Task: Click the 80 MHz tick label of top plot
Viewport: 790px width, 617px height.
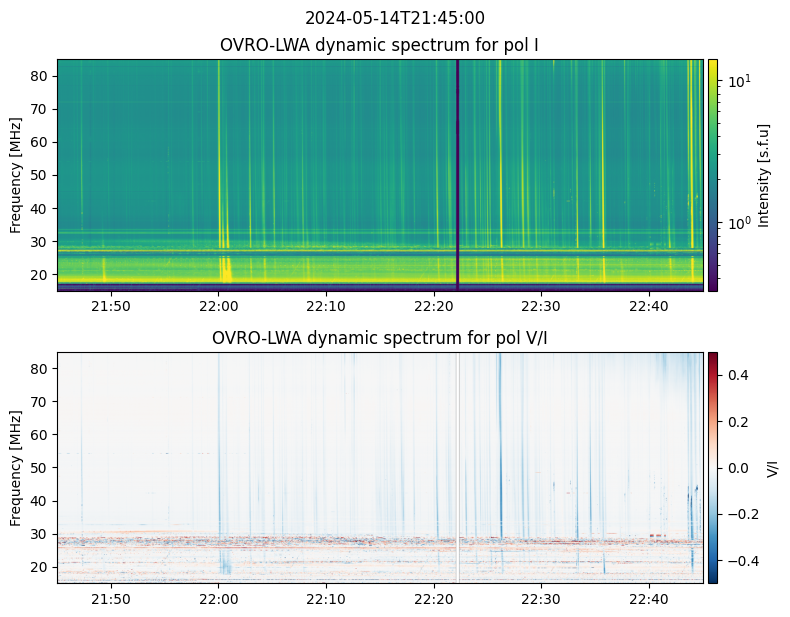Action: [39, 76]
